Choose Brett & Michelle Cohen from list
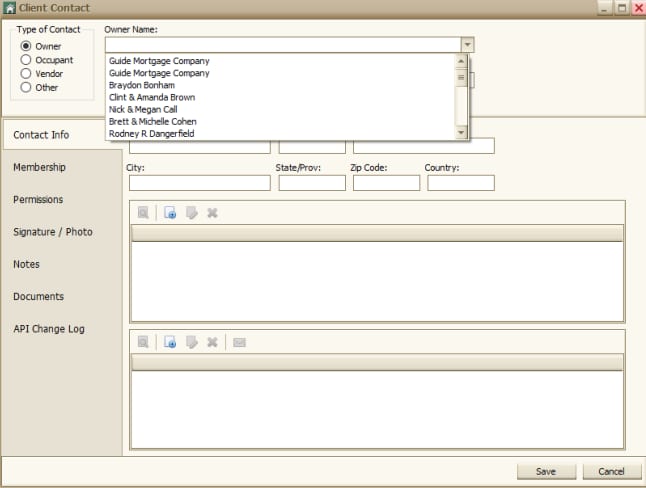Viewport: 646px width, 488px height. [281, 122]
